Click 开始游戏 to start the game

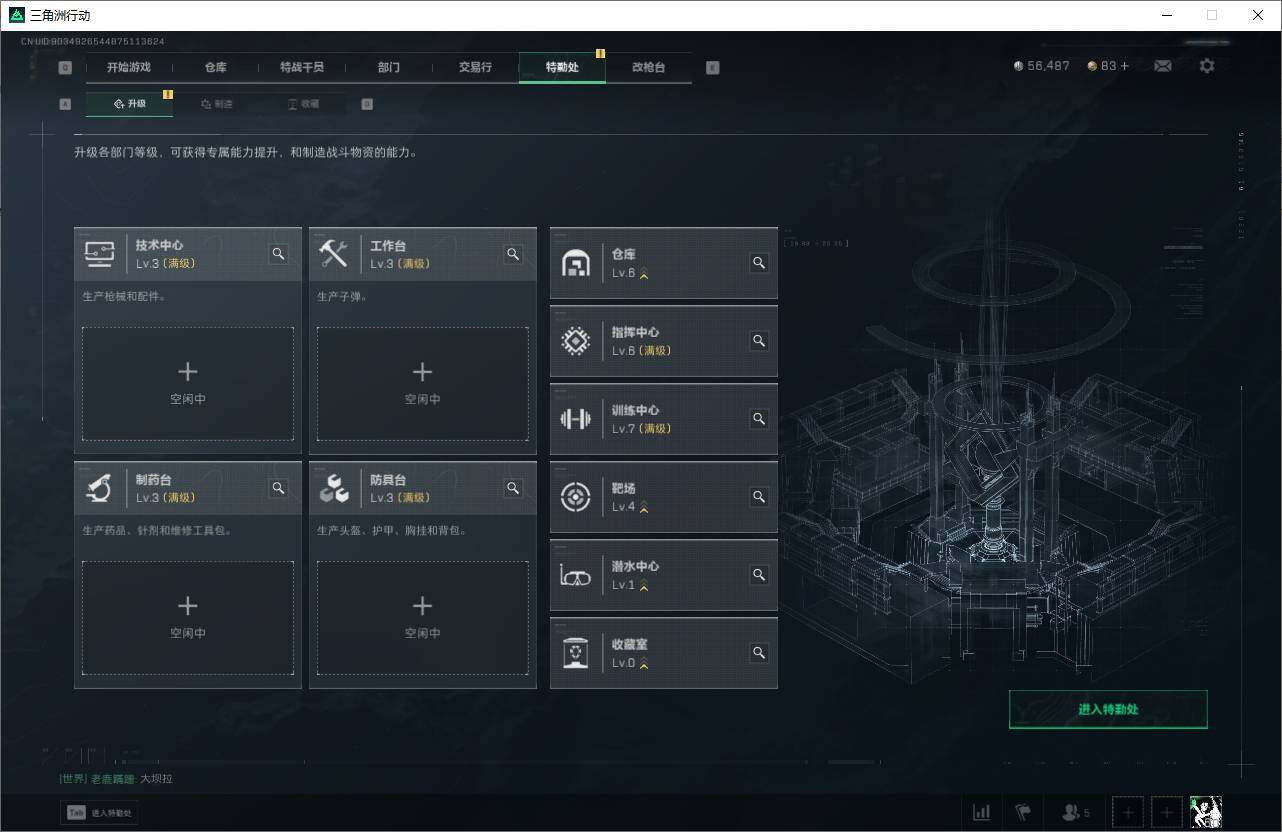(x=128, y=67)
